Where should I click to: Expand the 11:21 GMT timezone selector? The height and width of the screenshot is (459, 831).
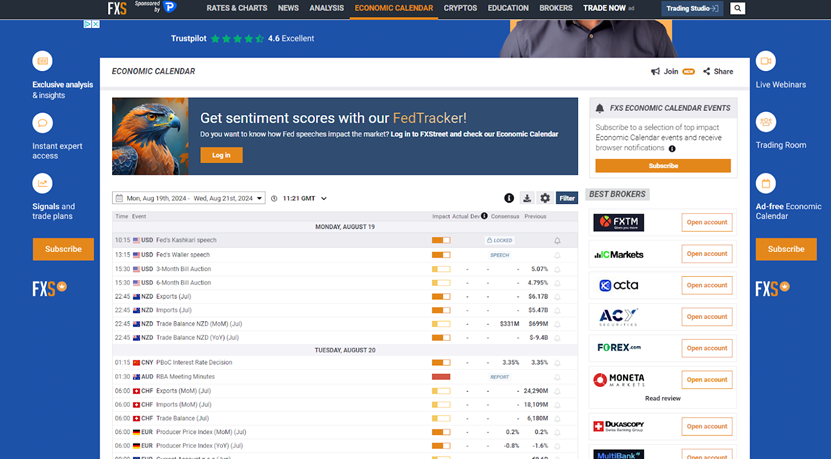[x=304, y=198]
